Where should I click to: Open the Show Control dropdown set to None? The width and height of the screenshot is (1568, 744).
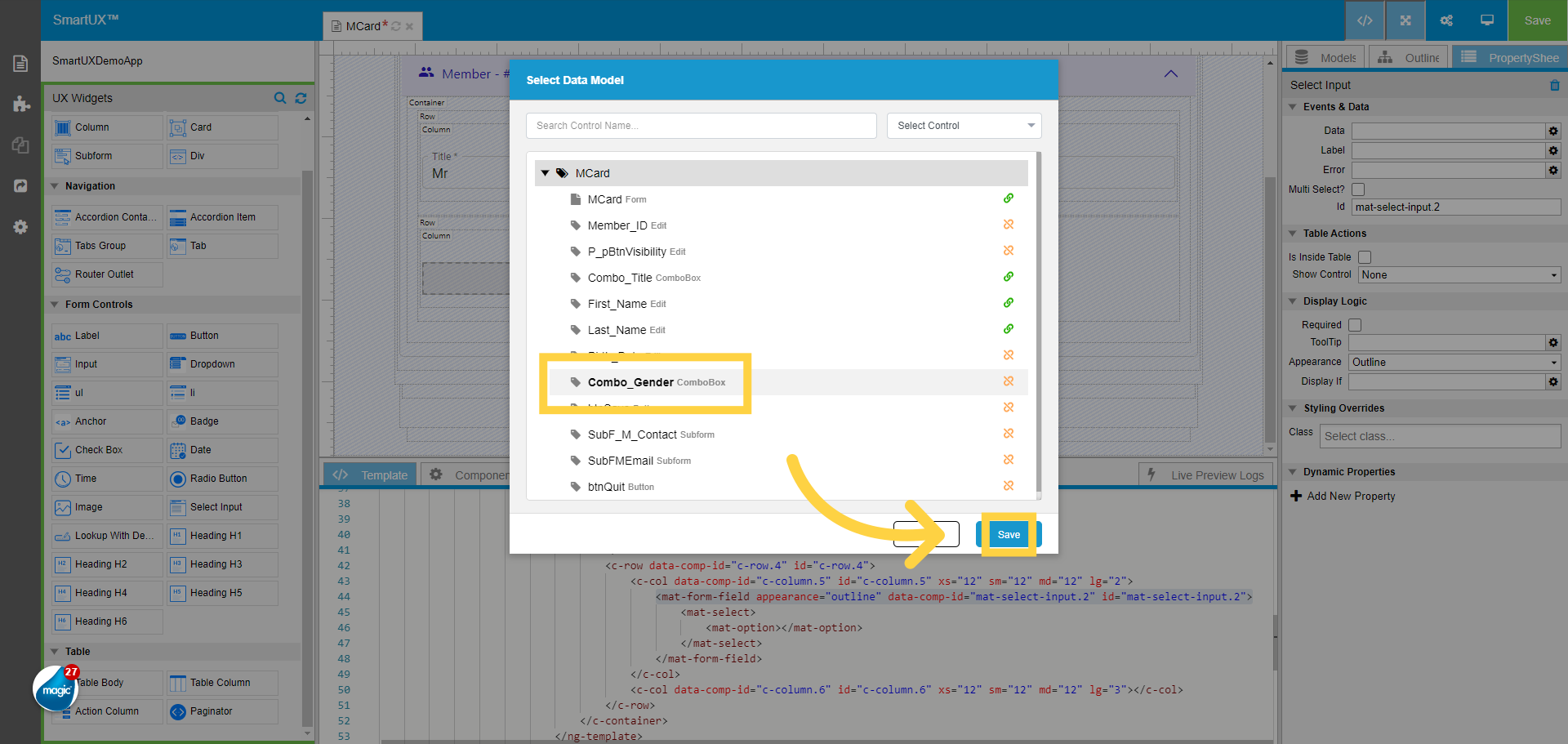click(x=1459, y=274)
